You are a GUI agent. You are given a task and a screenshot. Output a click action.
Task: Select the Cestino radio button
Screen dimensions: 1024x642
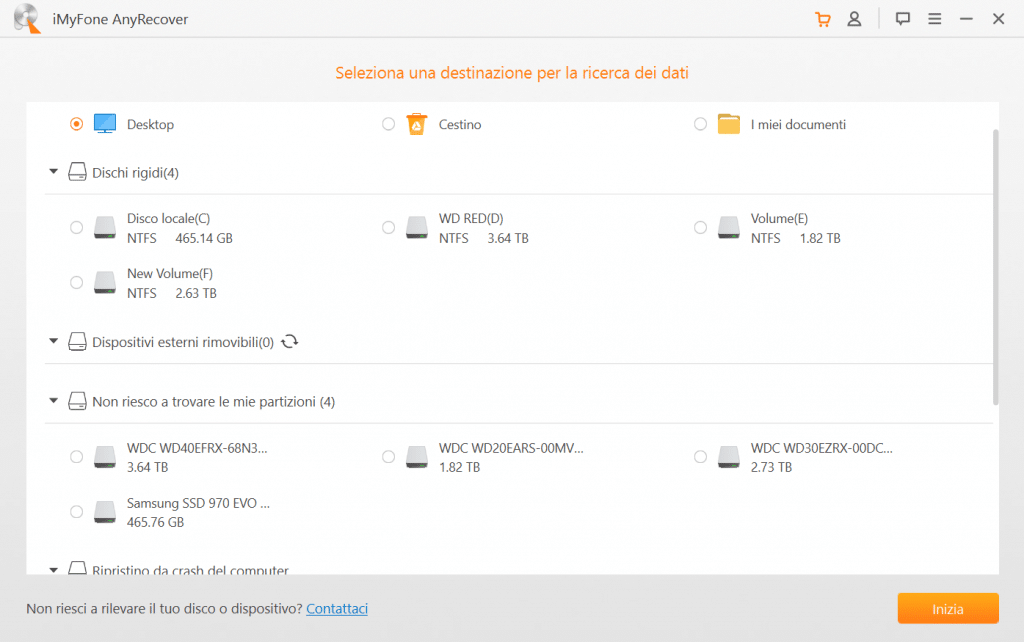tap(389, 123)
